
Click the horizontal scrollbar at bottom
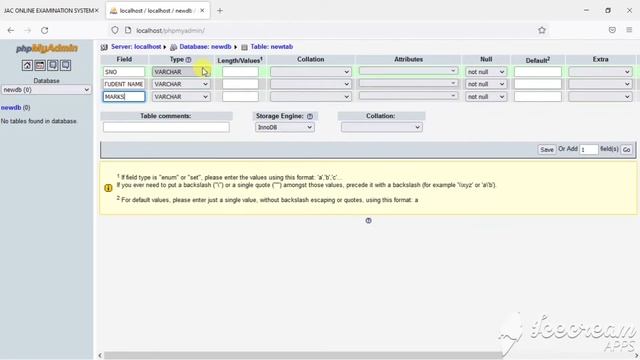point(303,356)
